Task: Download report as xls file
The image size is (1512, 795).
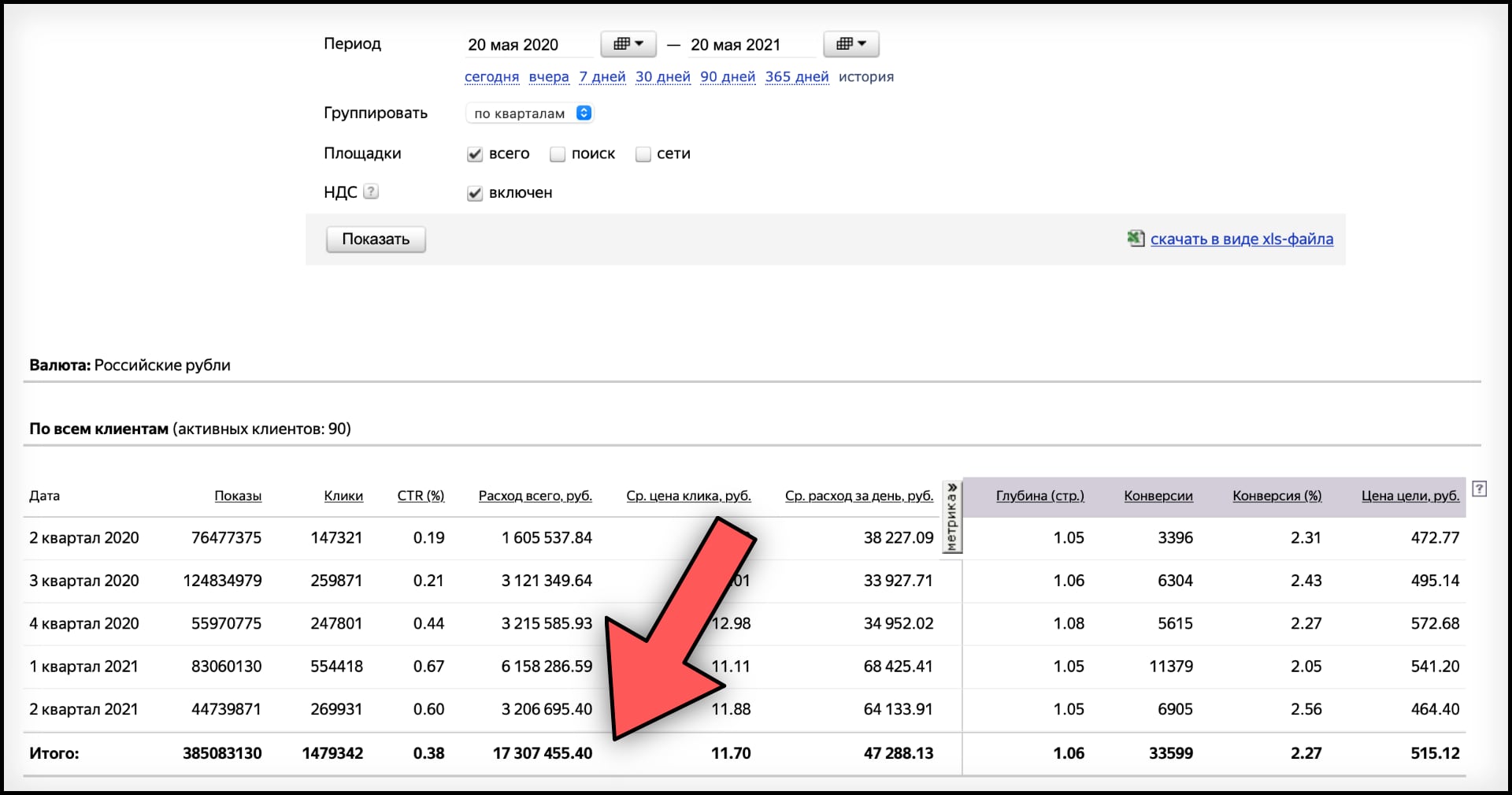Action: click(1241, 239)
